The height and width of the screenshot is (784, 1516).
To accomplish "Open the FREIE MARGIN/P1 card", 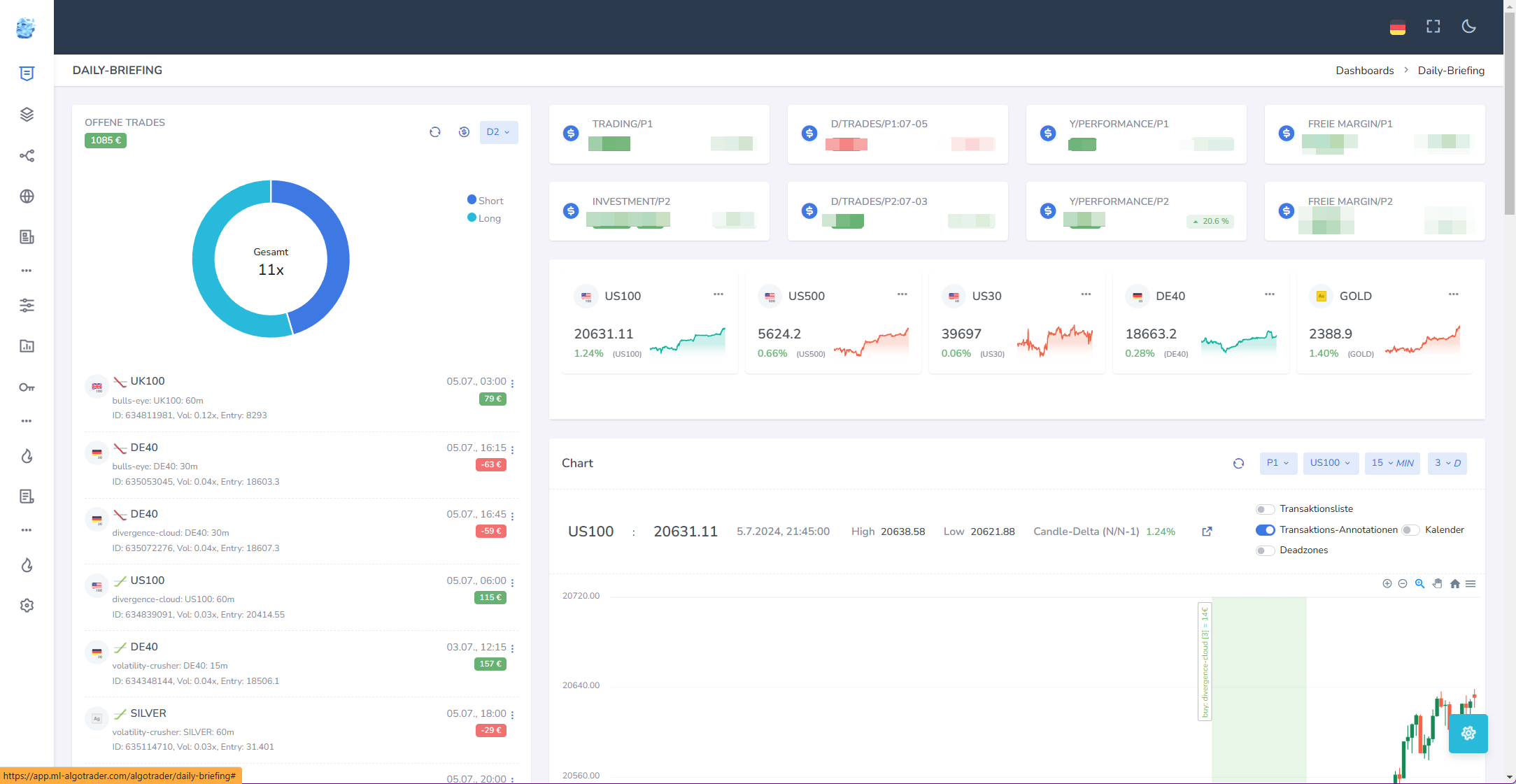I will point(1375,134).
